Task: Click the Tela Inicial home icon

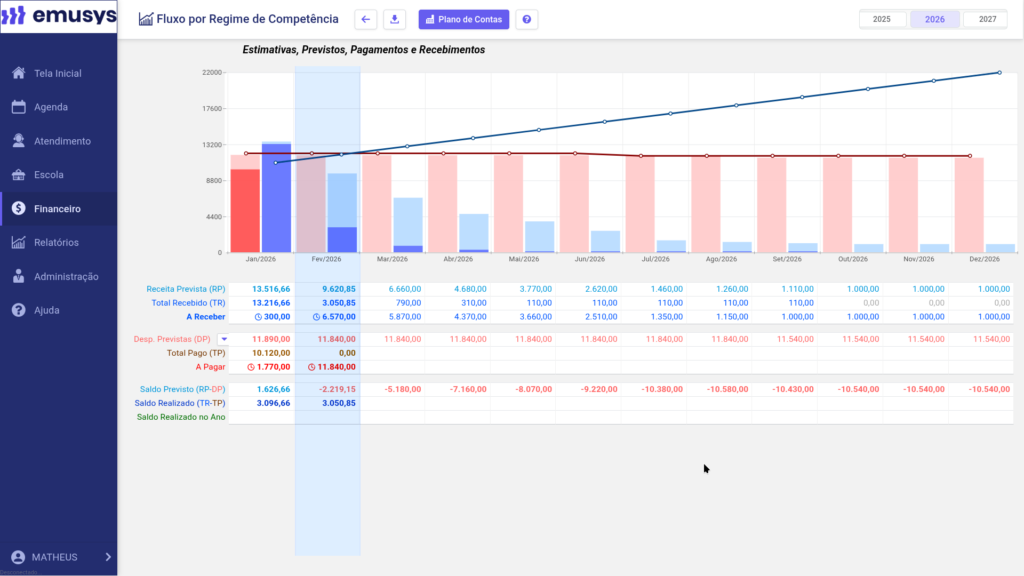Action: pyautogui.click(x=18, y=73)
